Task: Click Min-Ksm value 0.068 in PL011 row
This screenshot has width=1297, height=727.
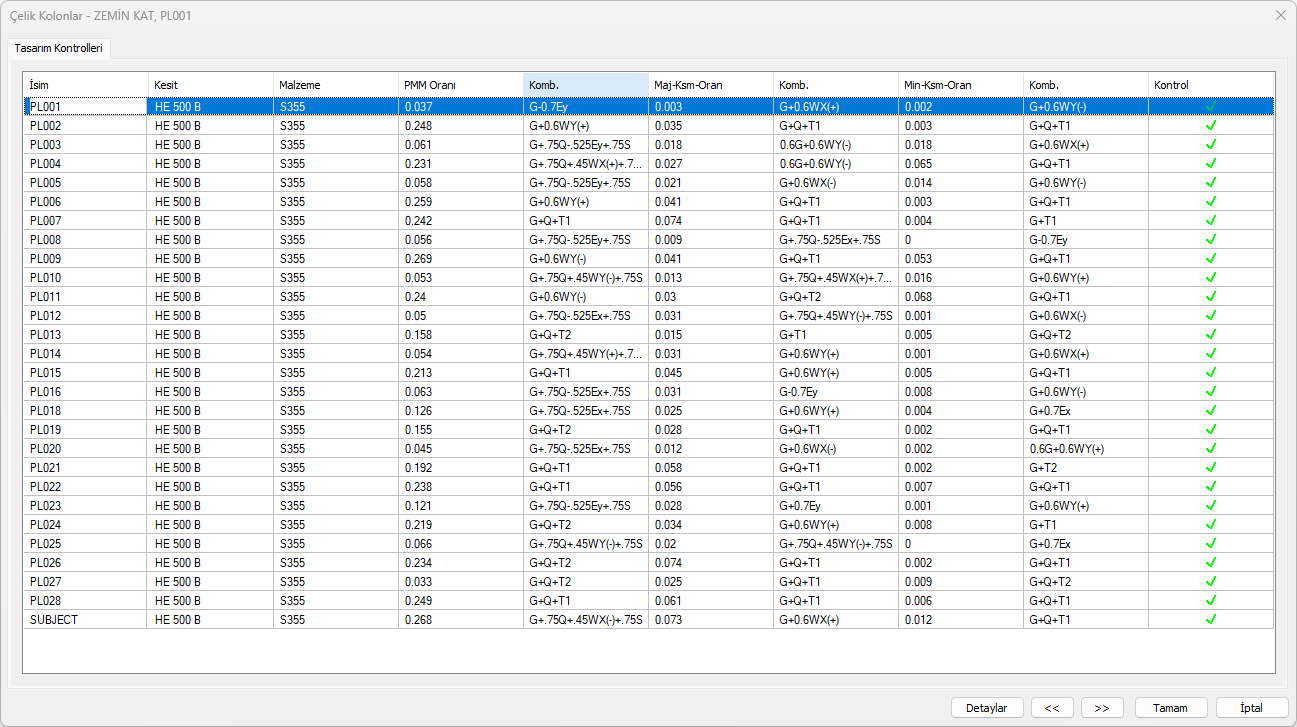Action: 918,296
